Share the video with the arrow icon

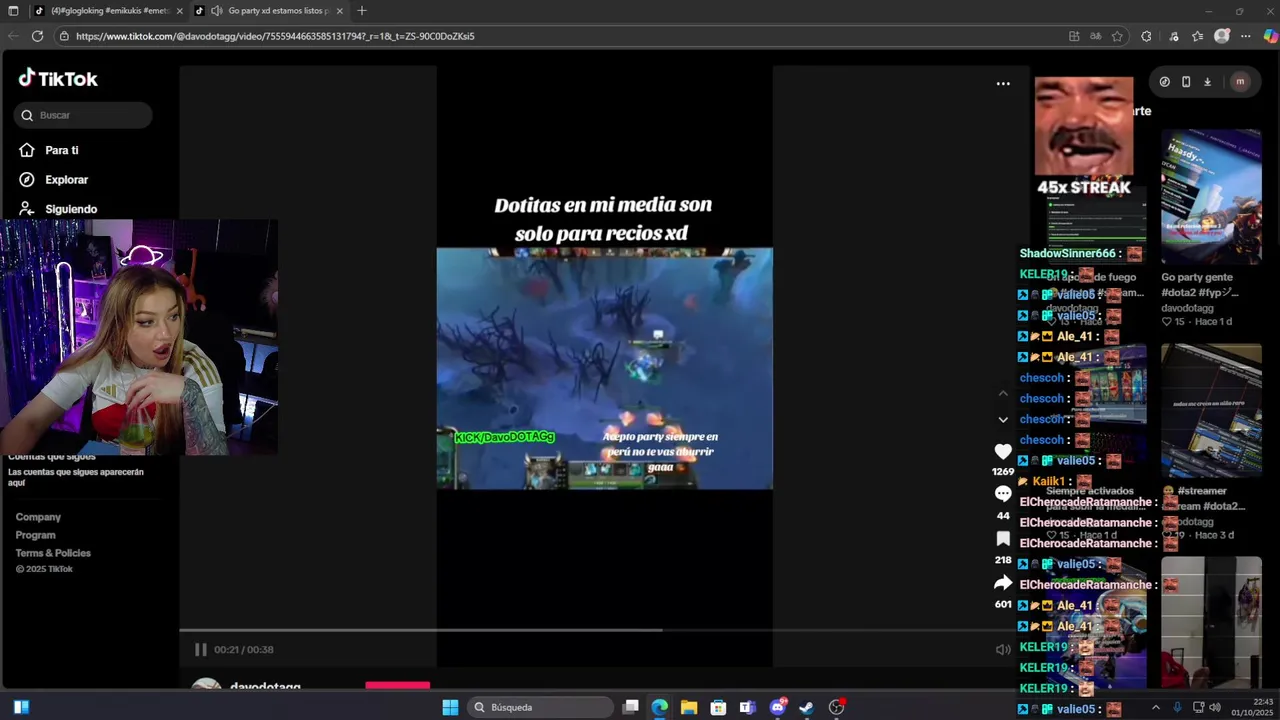pyautogui.click(x=1003, y=582)
